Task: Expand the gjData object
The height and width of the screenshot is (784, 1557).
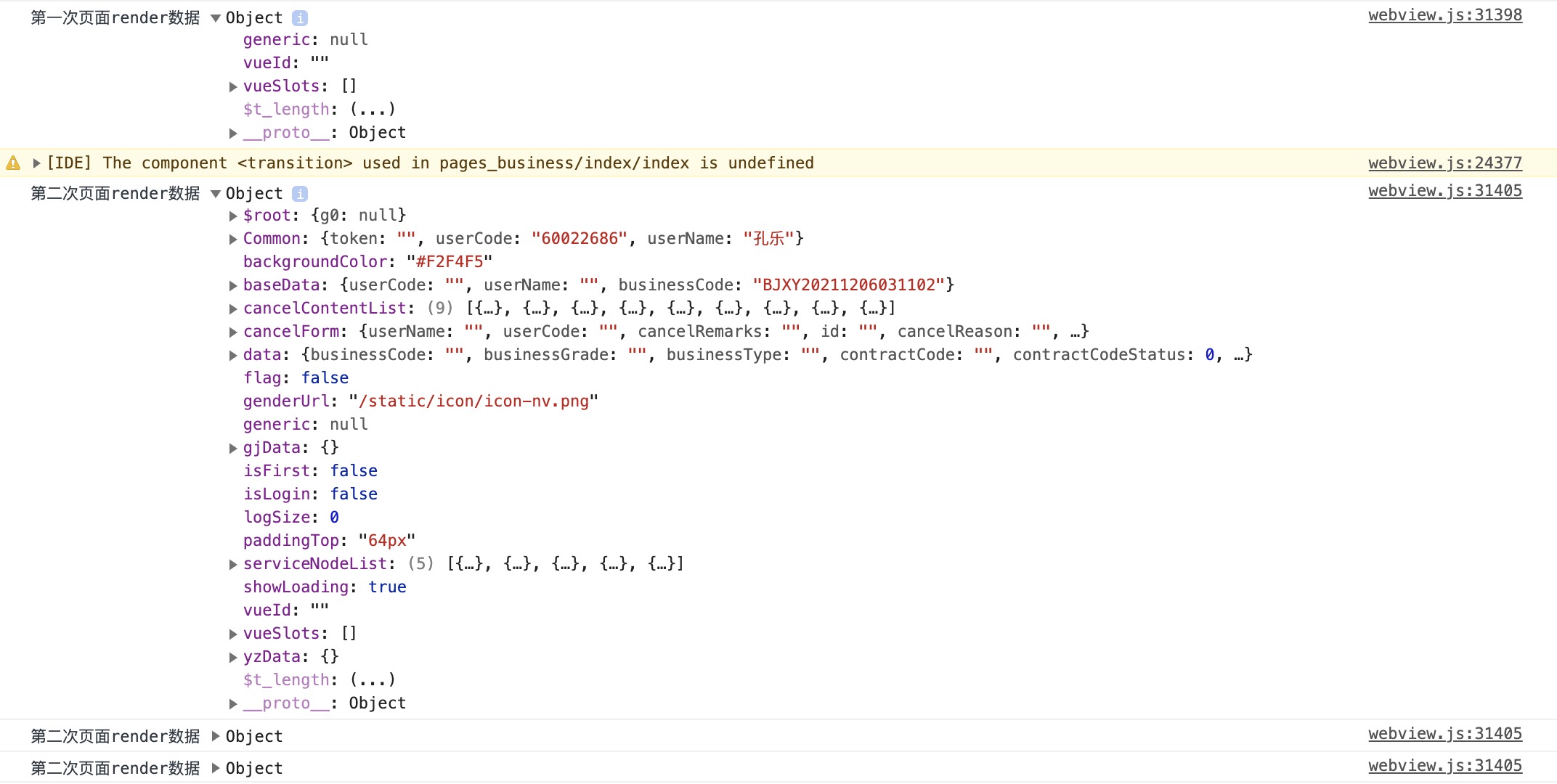Action: pos(233,449)
